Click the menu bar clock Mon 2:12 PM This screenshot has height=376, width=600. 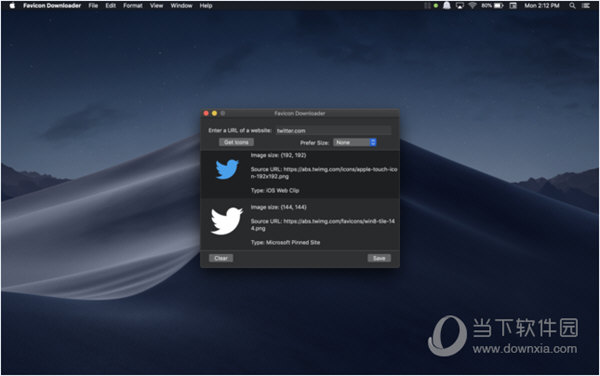coord(542,5)
